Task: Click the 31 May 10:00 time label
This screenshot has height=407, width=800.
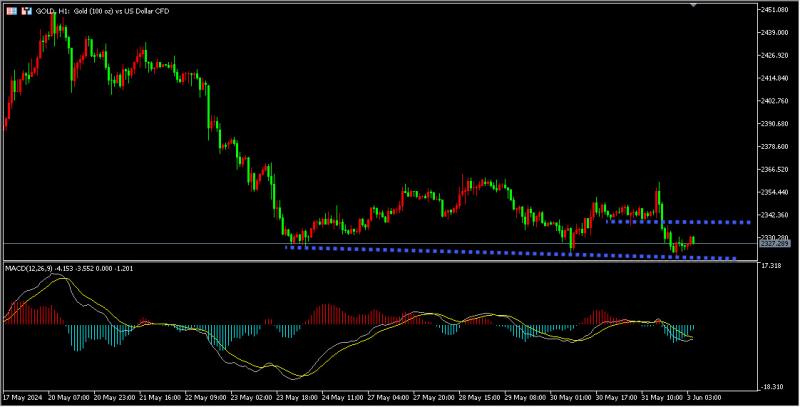Action: coord(662,397)
